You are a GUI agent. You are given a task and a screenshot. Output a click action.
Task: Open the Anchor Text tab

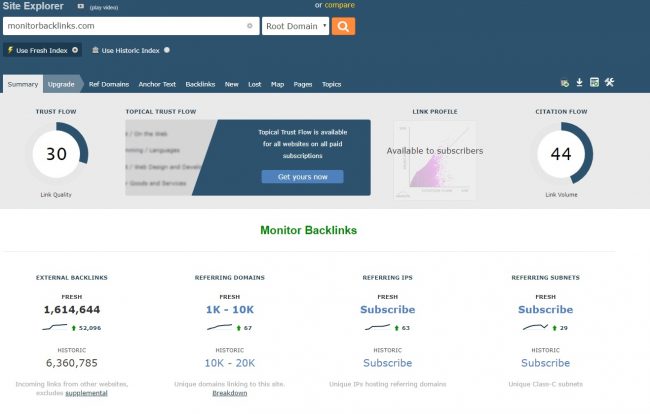156,85
